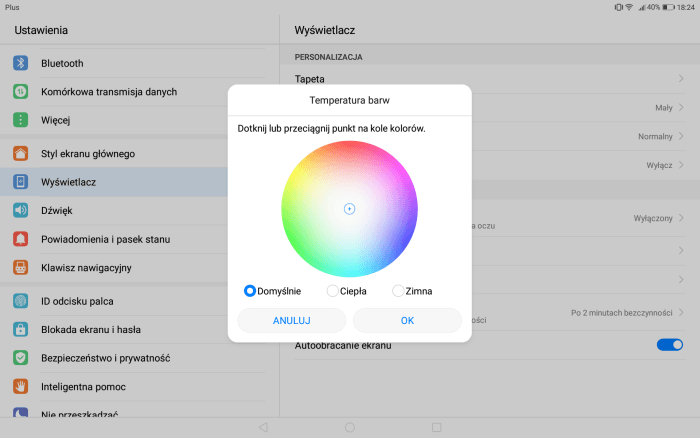The height and width of the screenshot is (438, 700).
Task: Expand the Tapeta row chevron
Action: click(x=680, y=78)
